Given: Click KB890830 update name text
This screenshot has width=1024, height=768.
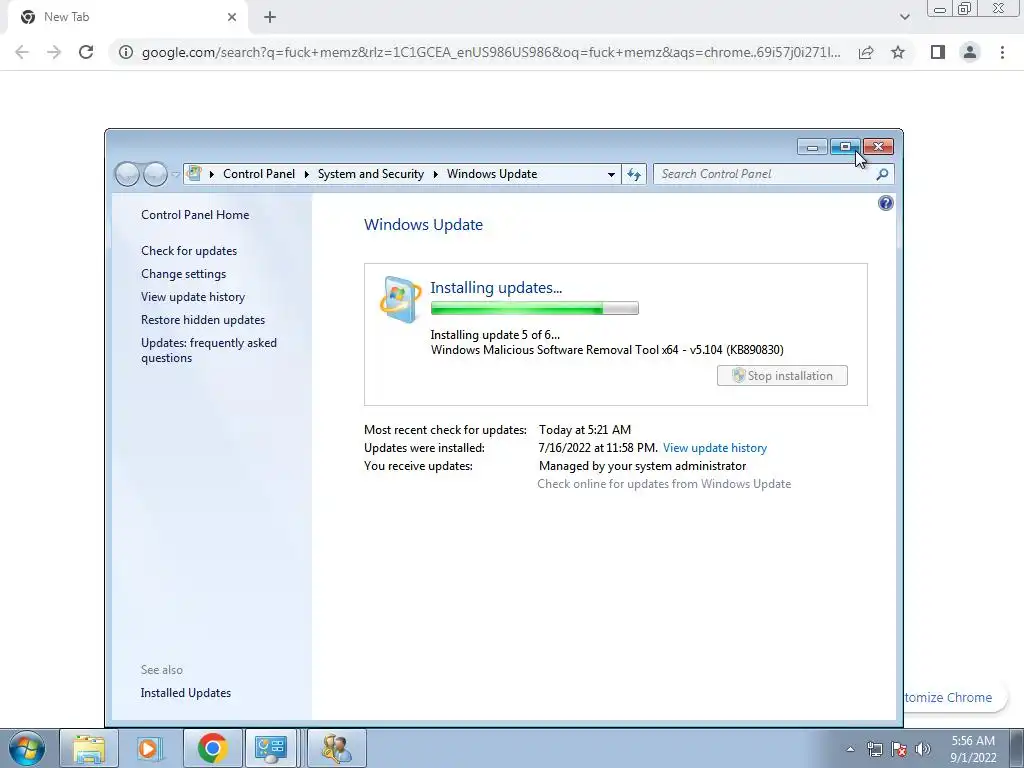Looking at the screenshot, I should pos(607,349).
